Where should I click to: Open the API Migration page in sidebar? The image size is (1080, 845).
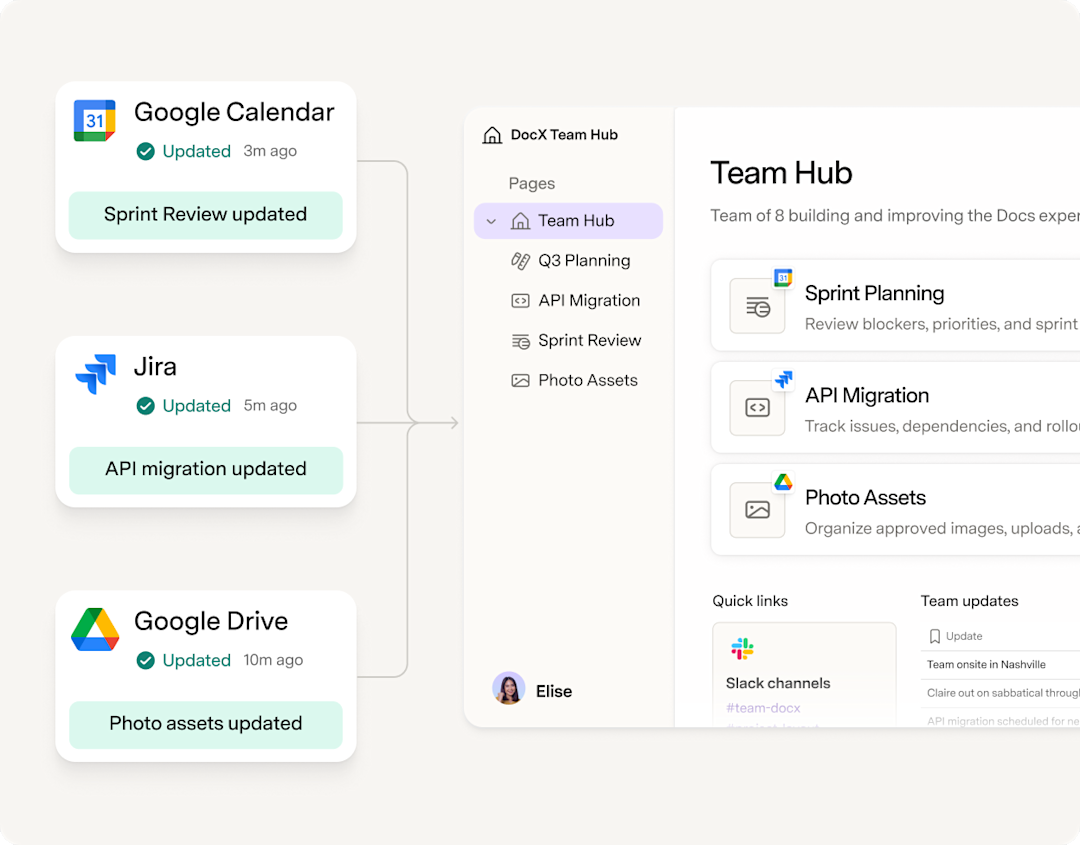589,301
